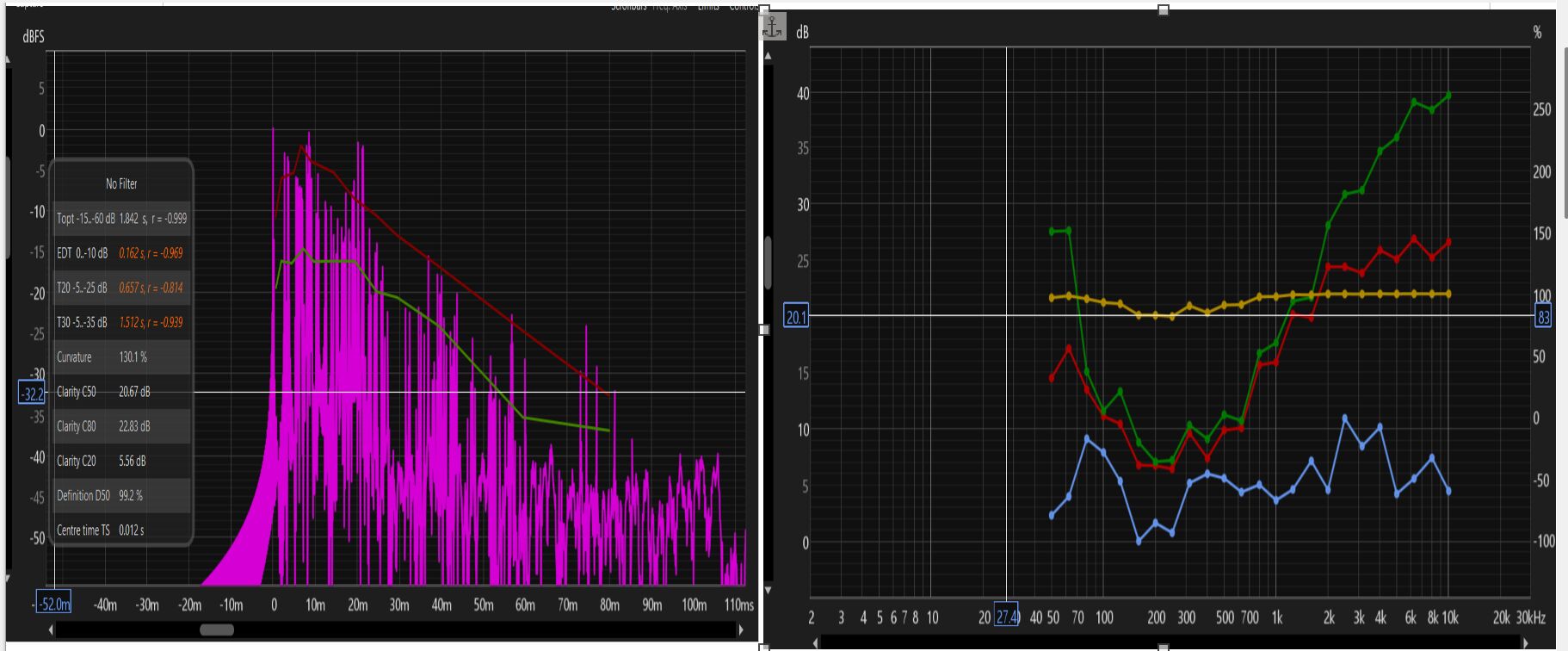Screen dimensions: 1568x651
Task: Click the 20.1 dB cursor value box
Action: click(x=797, y=317)
